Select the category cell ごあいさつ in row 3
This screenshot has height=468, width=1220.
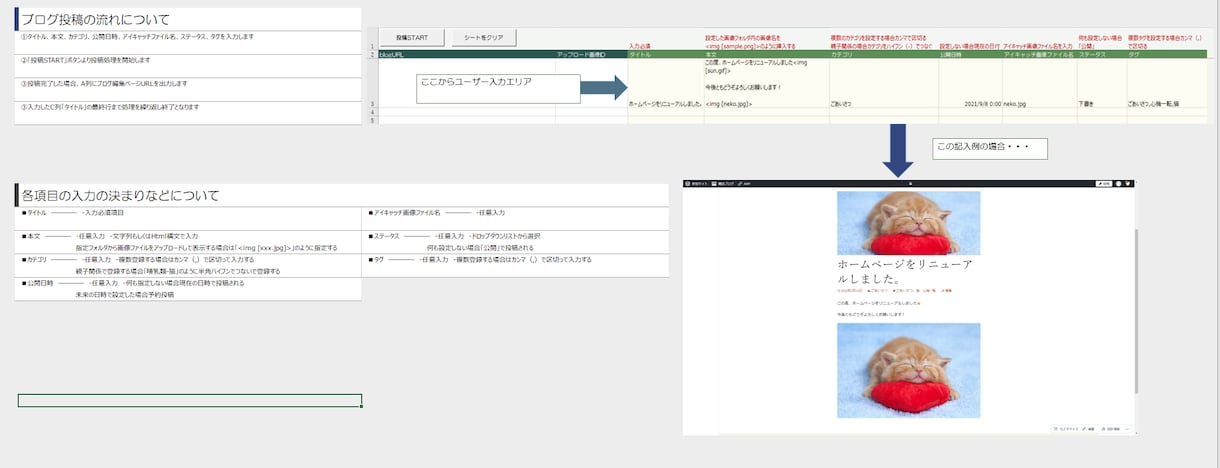[883, 83]
